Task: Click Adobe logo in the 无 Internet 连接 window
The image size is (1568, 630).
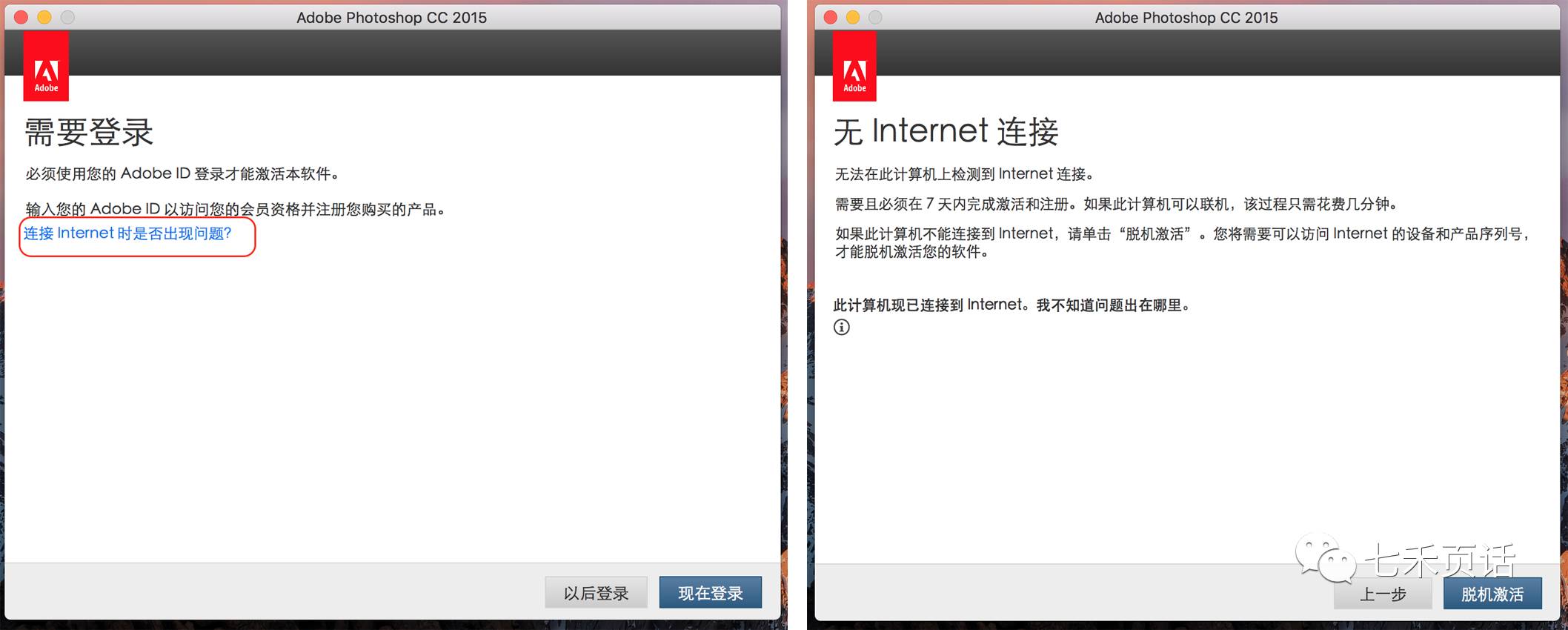Action: coord(854,66)
